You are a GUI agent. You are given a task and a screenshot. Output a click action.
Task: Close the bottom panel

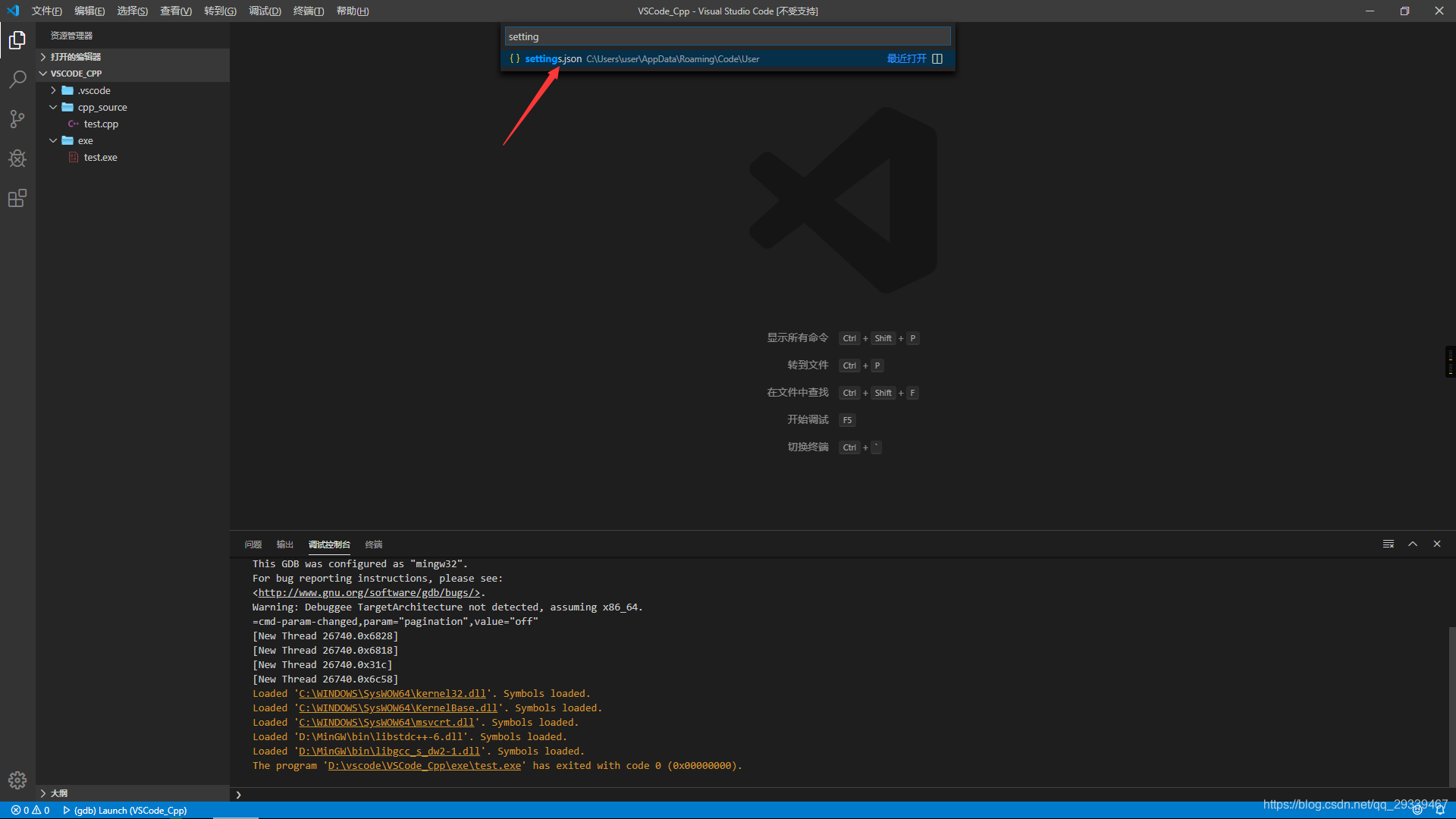point(1437,544)
